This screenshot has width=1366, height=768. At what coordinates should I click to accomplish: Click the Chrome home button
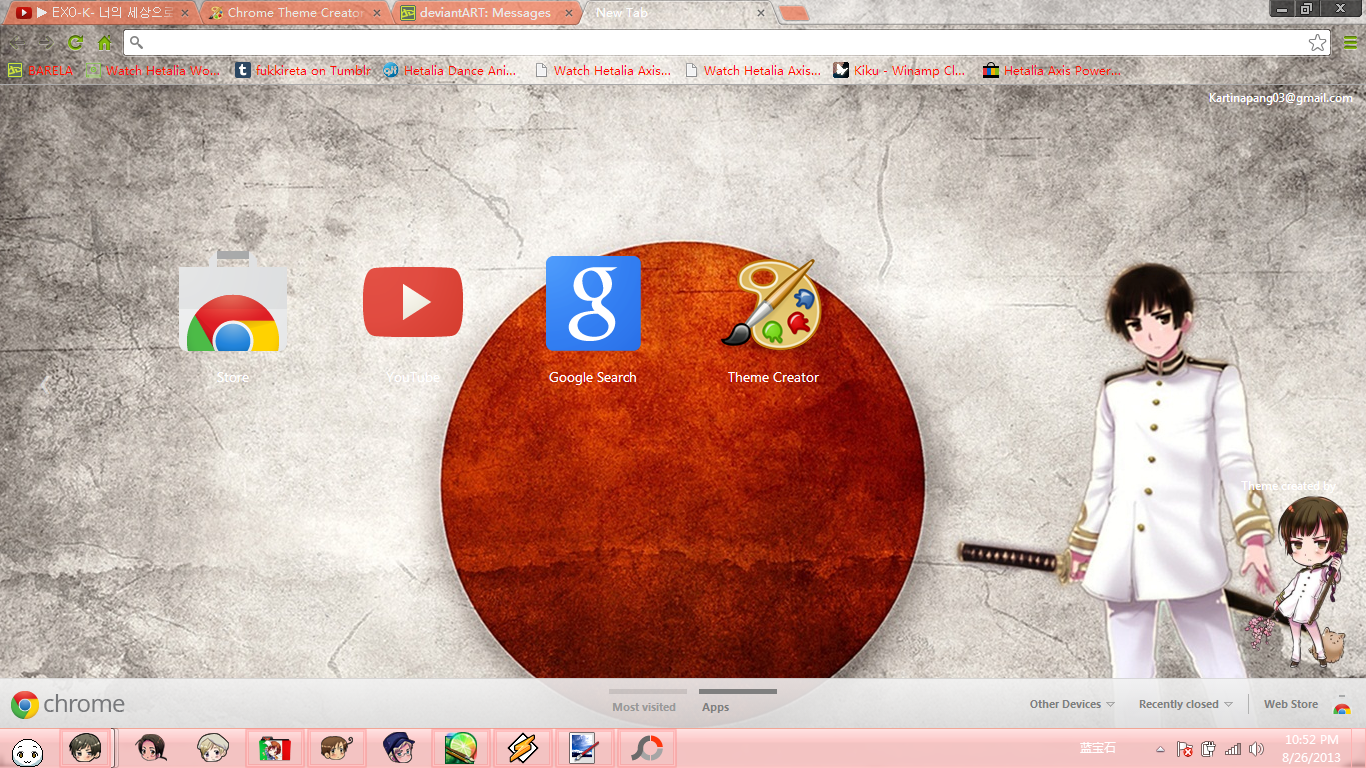point(103,43)
